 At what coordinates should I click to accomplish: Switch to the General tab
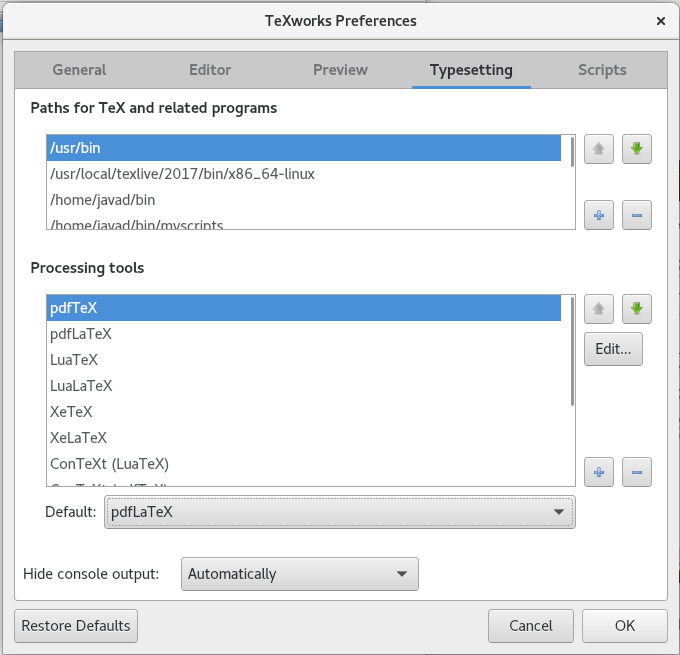point(79,70)
